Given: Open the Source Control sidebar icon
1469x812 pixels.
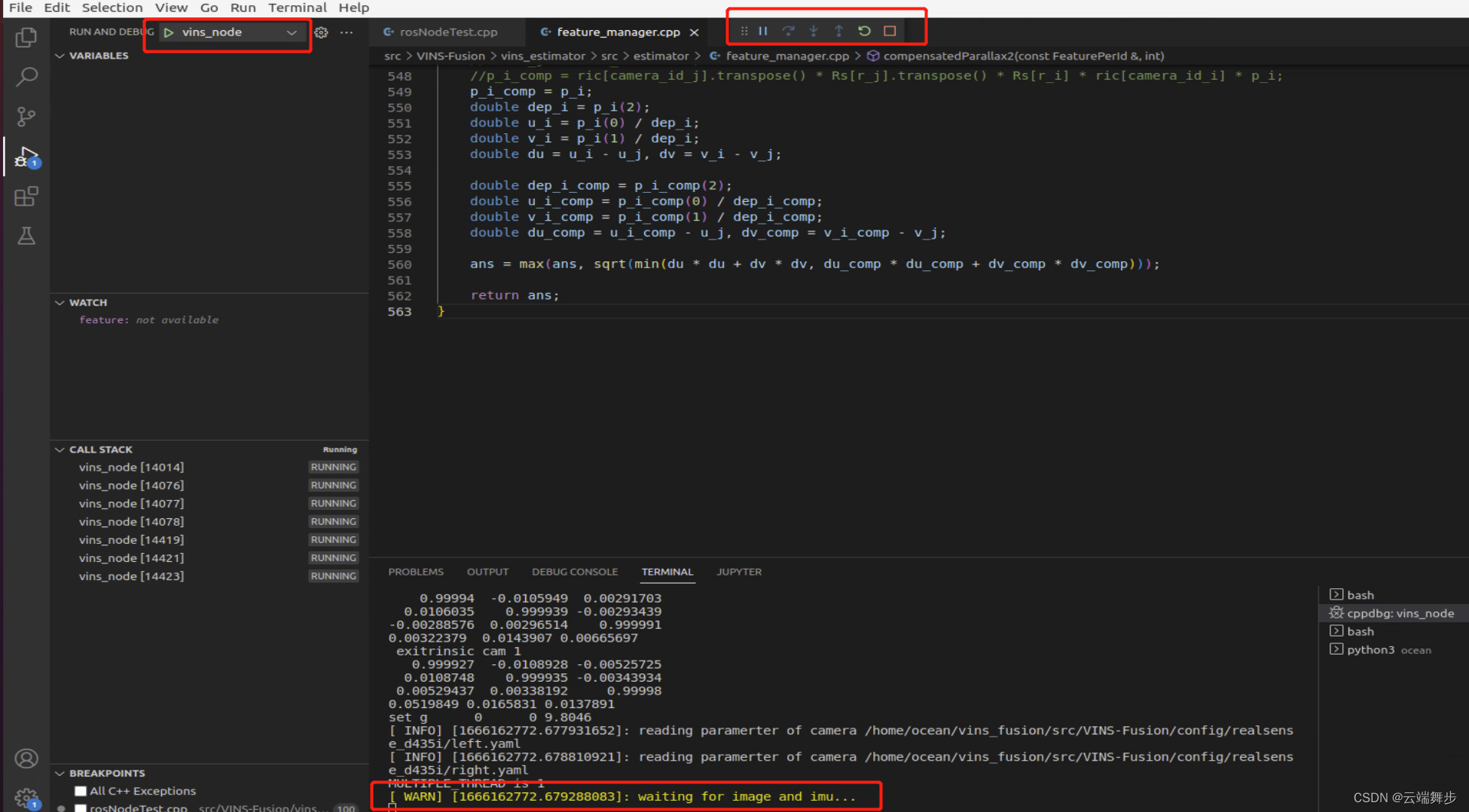Looking at the screenshot, I should click(x=26, y=116).
